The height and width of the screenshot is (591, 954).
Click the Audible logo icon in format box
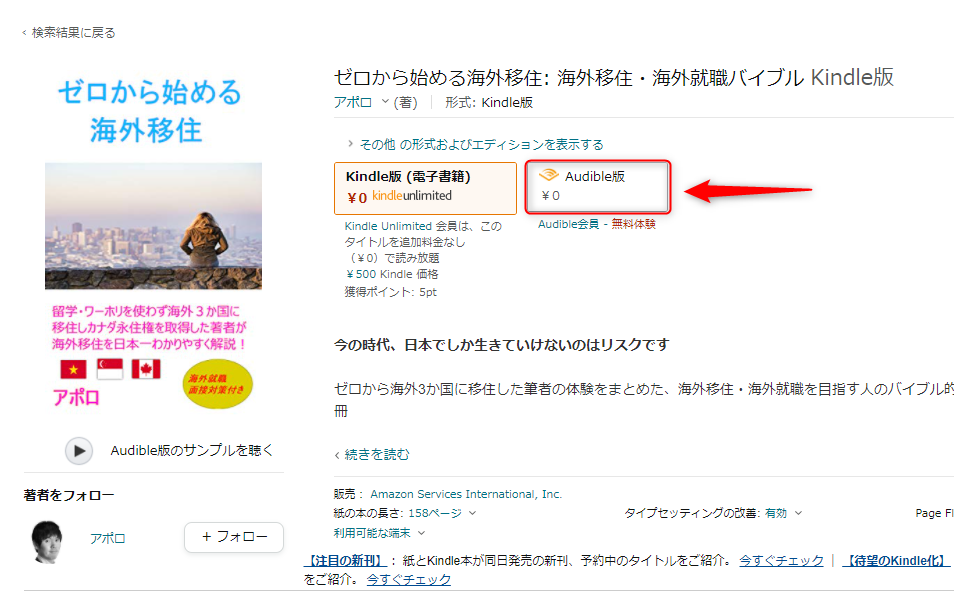pyautogui.click(x=549, y=175)
